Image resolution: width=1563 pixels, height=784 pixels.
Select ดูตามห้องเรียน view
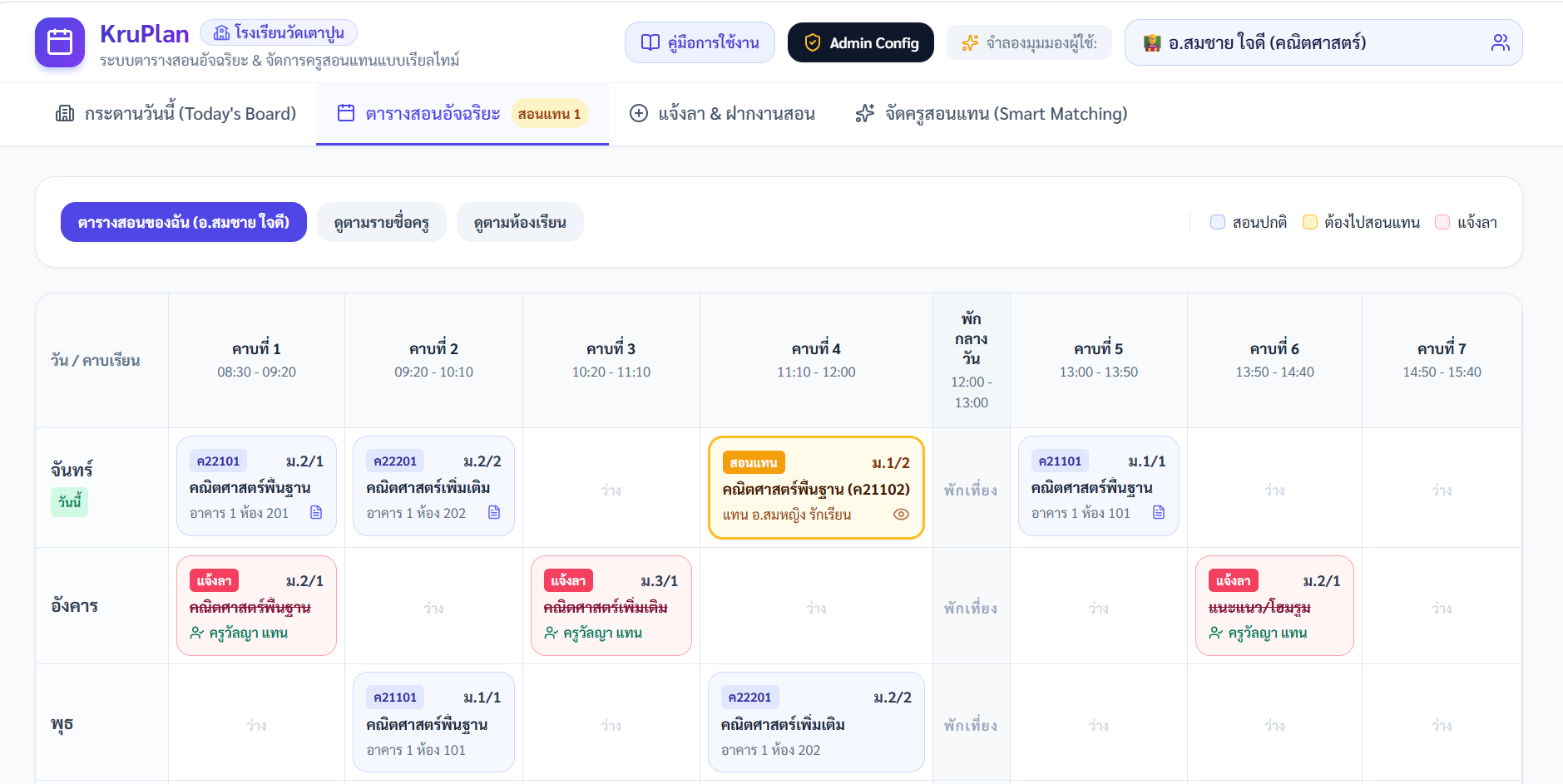point(520,222)
